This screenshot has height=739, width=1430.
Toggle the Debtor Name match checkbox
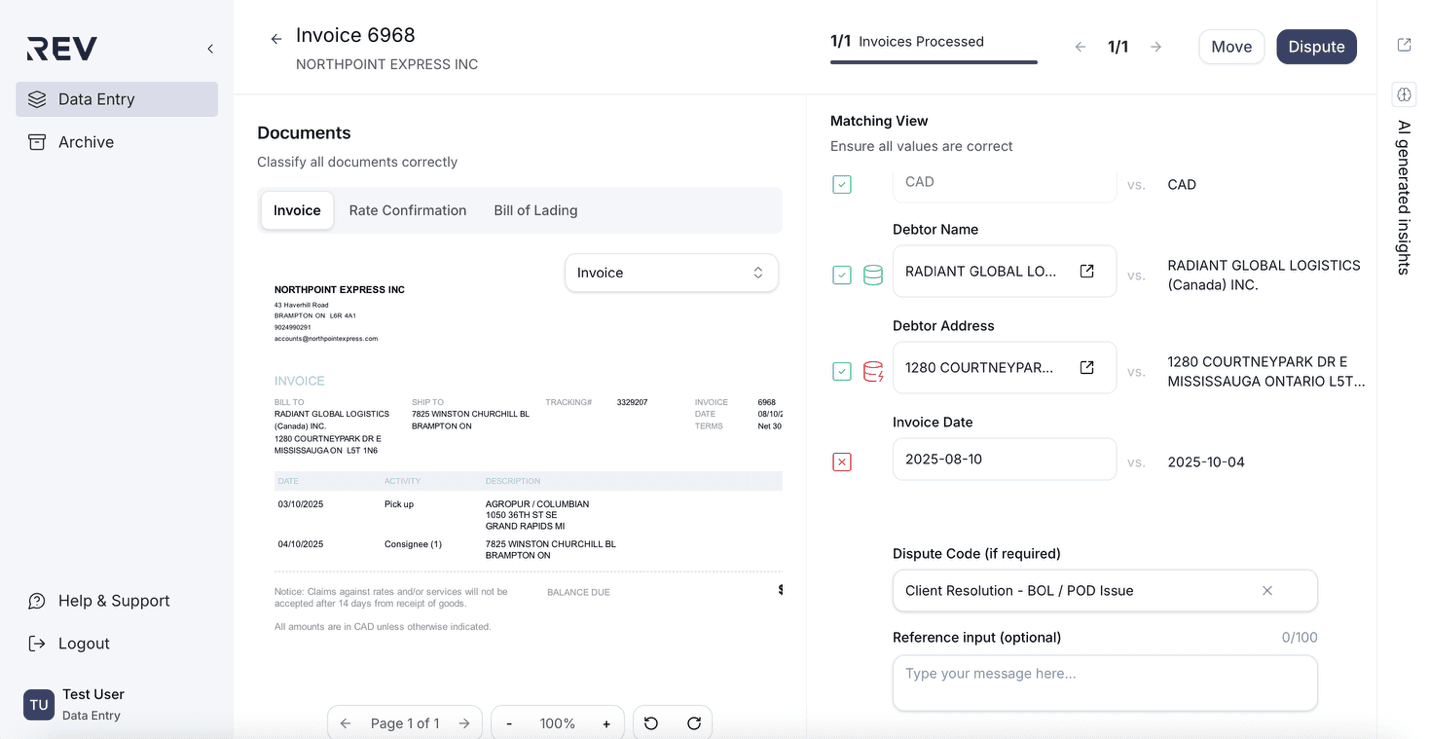(x=842, y=275)
